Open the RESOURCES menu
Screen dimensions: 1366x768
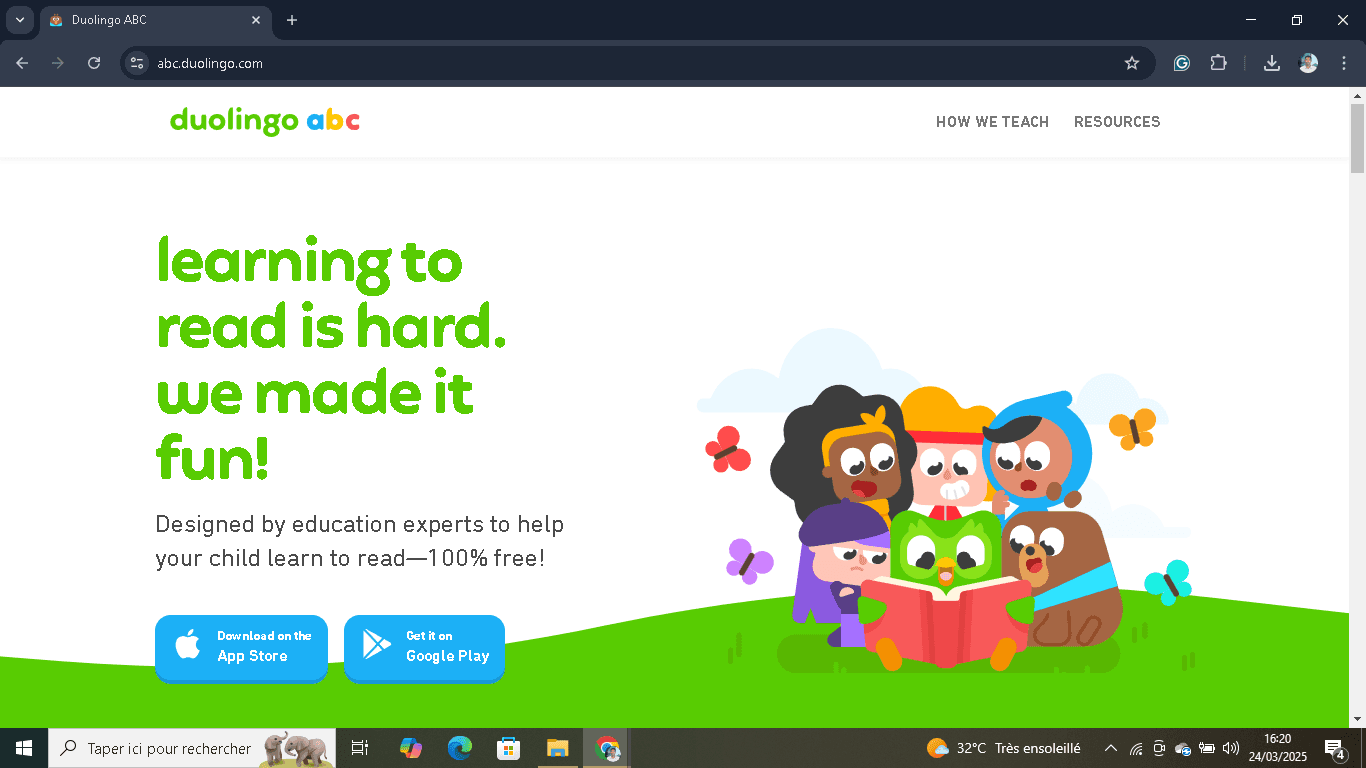pyautogui.click(x=1117, y=121)
